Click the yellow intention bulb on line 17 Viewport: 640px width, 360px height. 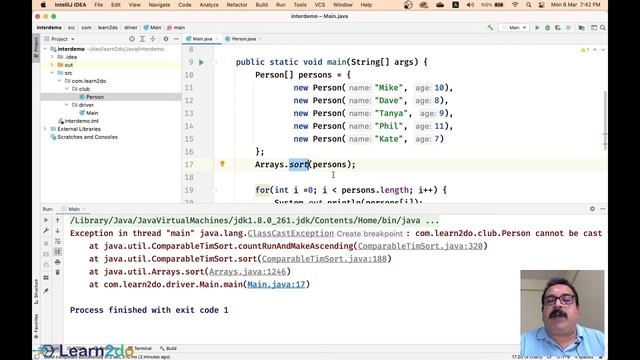click(x=222, y=164)
